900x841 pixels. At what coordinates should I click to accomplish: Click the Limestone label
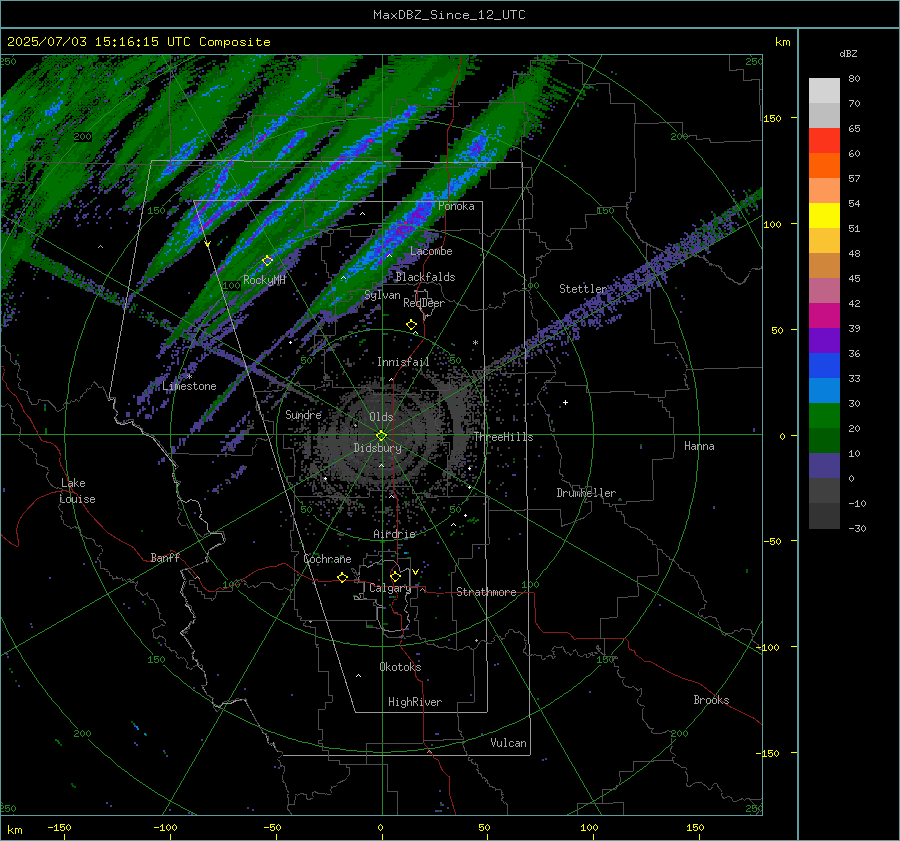point(189,386)
